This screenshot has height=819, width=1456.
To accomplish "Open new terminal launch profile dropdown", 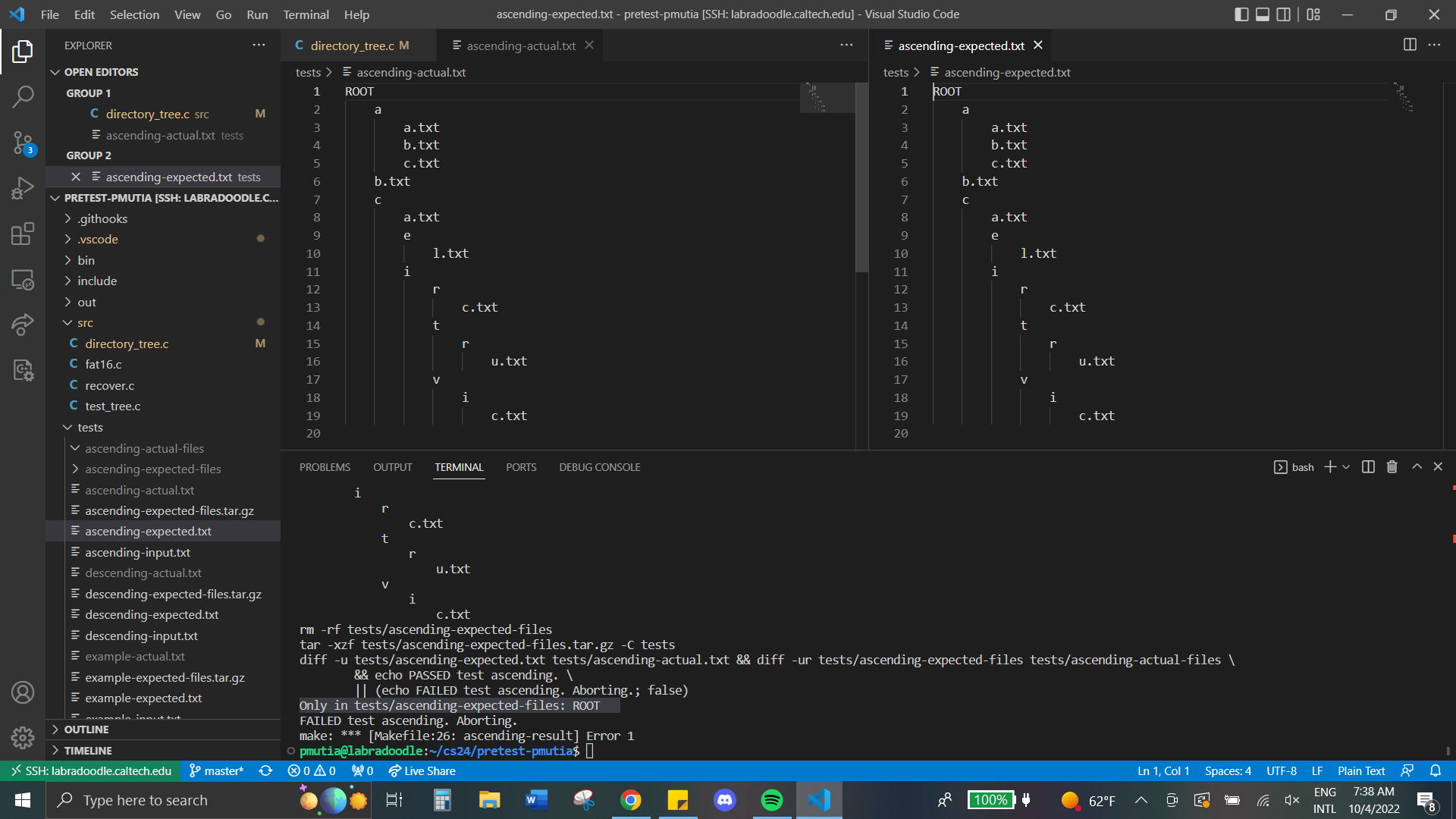I will pyautogui.click(x=1346, y=467).
